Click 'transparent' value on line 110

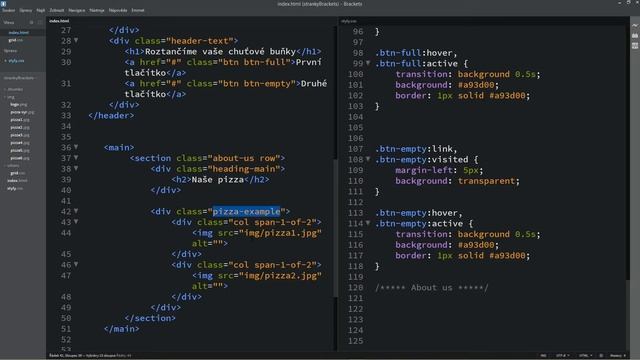[486, 180]
